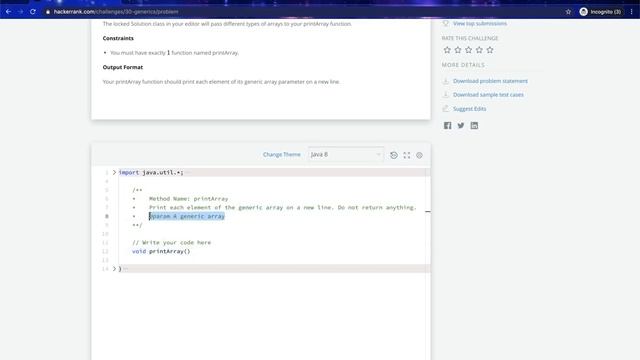Bookmark this page with the star icon
Screen dimensions: 640x360
point(568,12)
